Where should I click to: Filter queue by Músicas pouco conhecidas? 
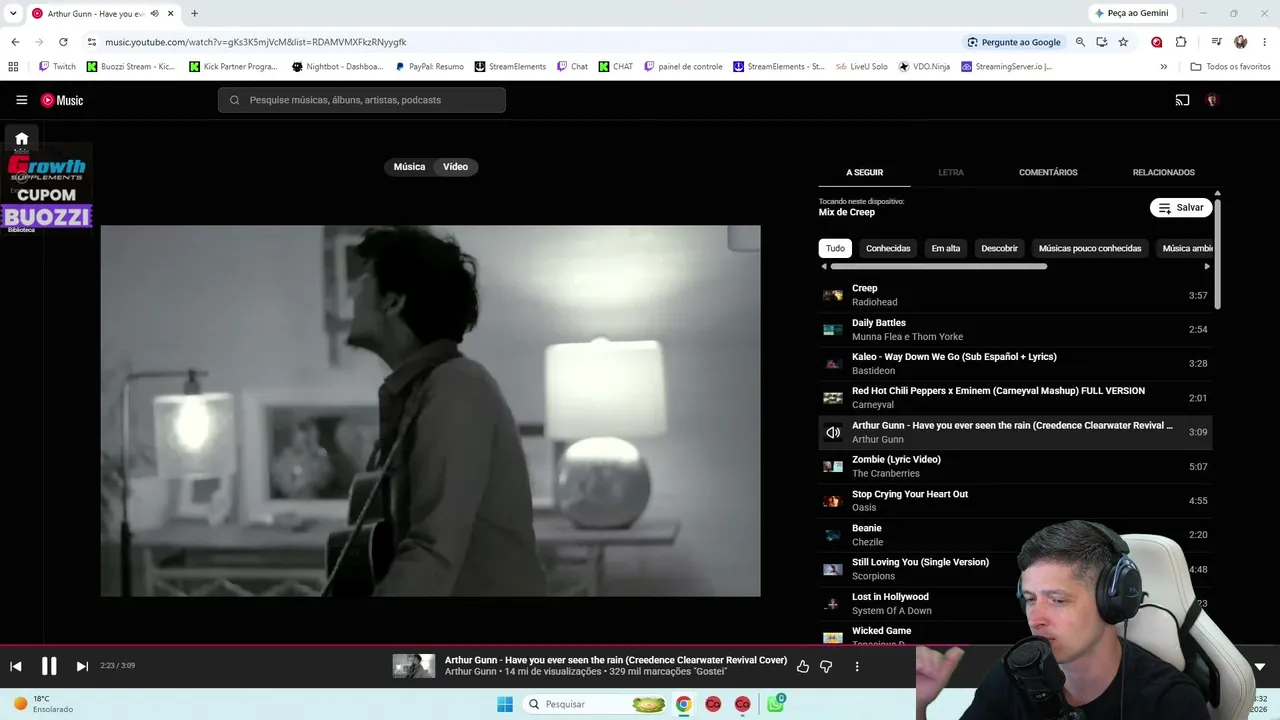click(x=1090, y=248)
